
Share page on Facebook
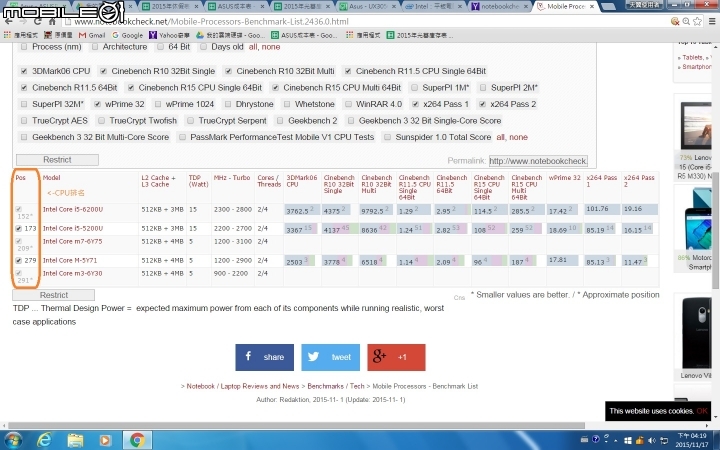click(x=264, y=357)
